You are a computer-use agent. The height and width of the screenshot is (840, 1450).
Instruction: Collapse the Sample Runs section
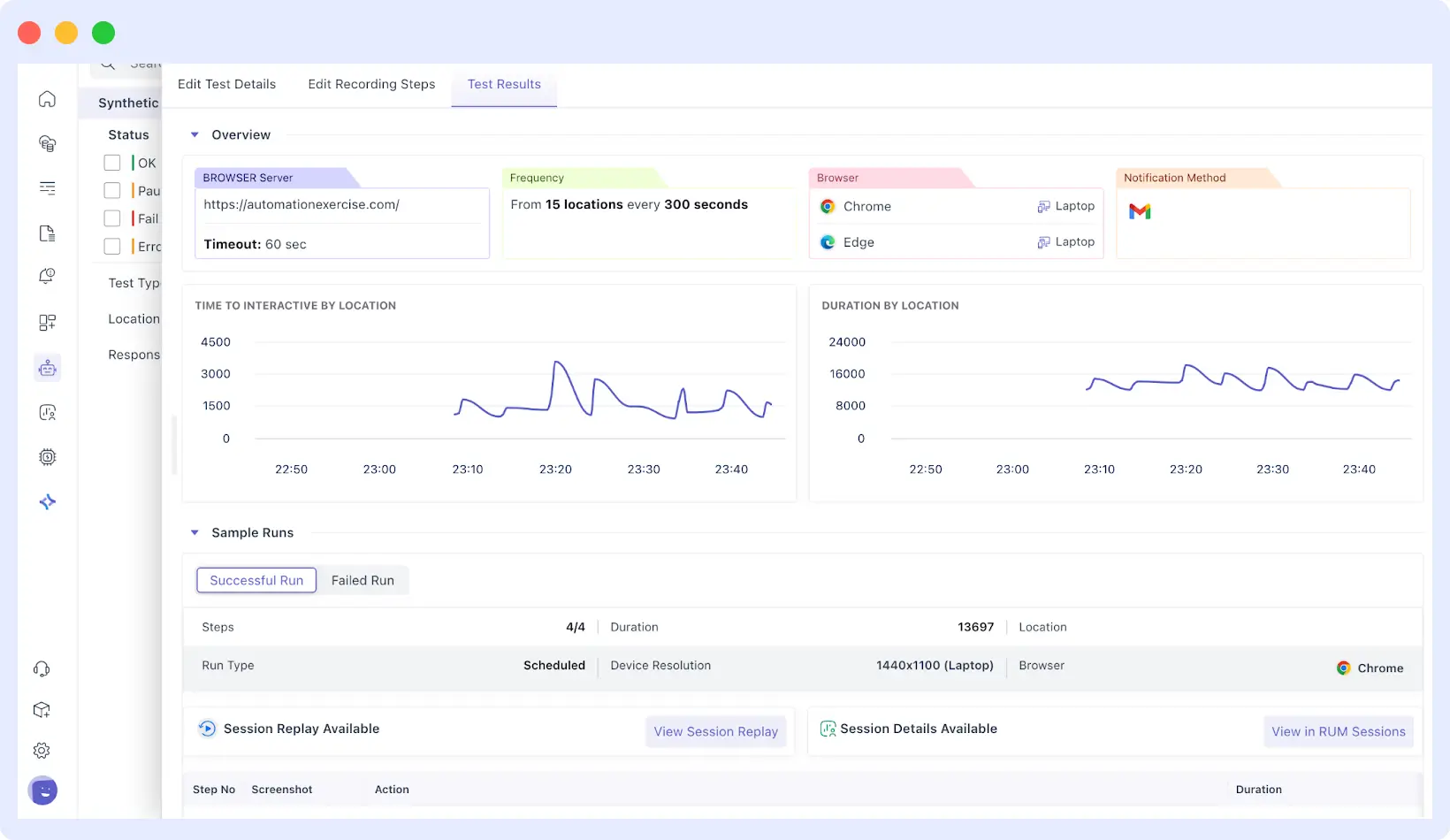coord(195,532)
